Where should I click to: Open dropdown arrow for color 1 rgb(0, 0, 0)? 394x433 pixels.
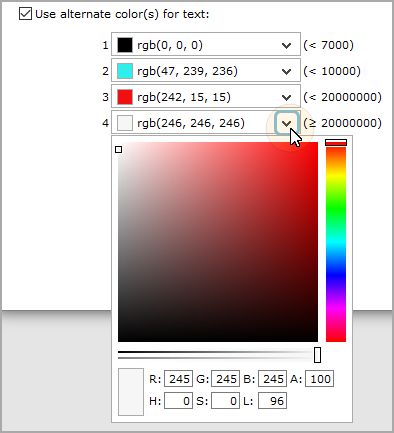click(286, 45)
